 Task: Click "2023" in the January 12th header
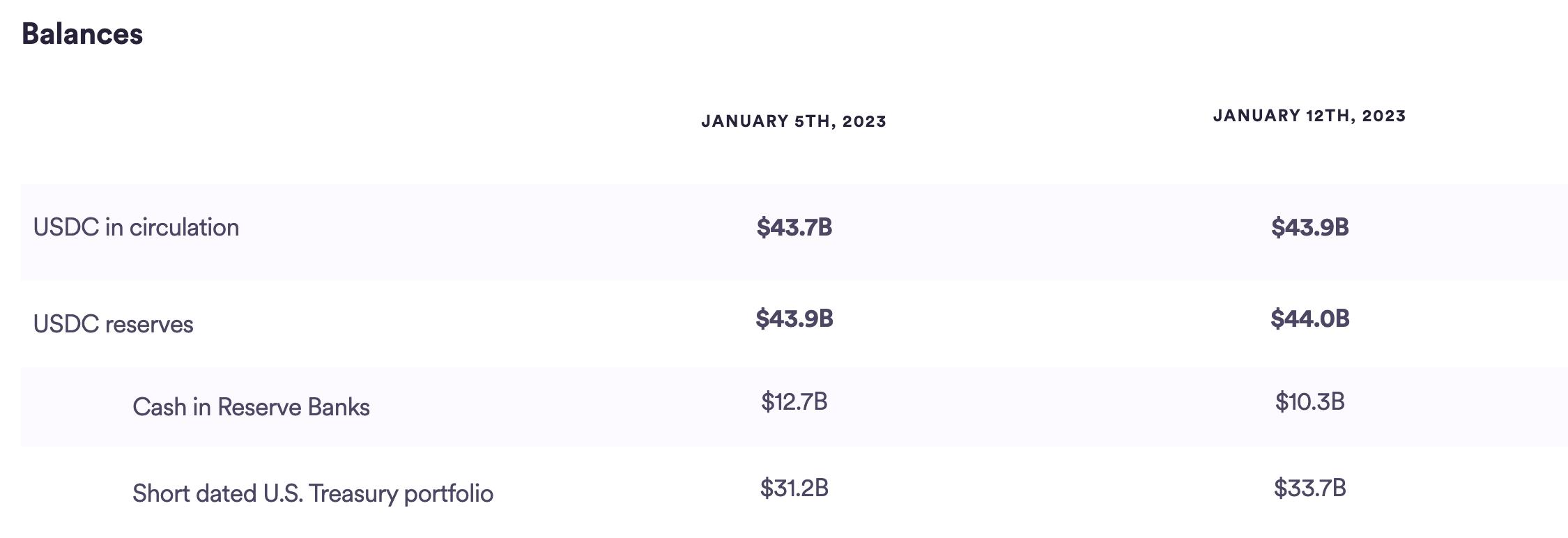(1384, 116)
